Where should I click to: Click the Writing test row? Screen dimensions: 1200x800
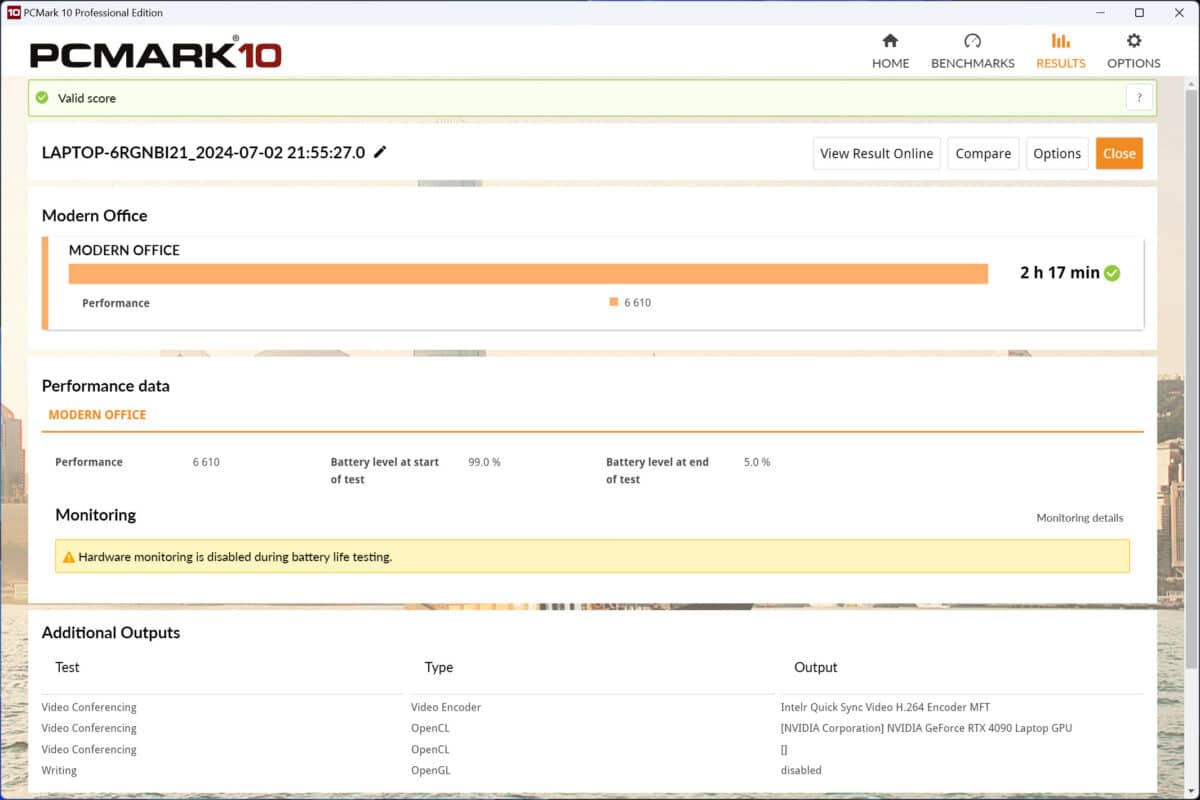[59, 770]
